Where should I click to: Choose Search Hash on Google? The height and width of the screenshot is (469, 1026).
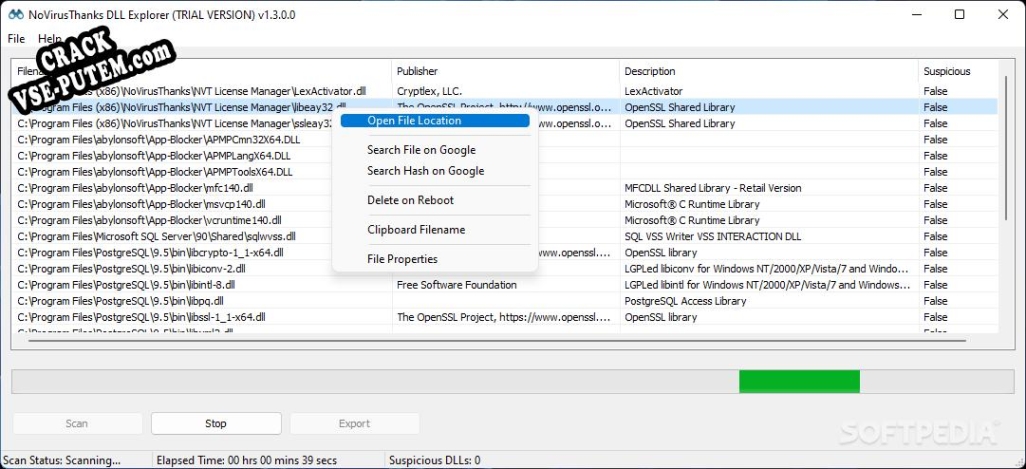pyautogui.click(x=425, y=171)
